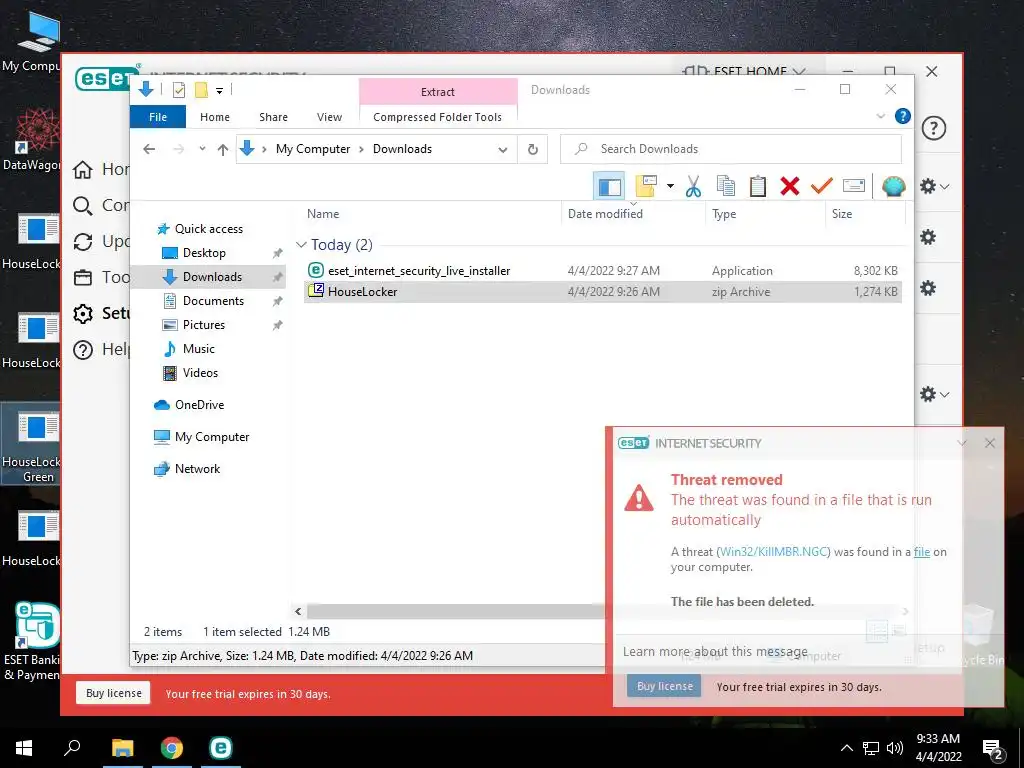1024x768 pixels.
Task: Click the Copy toolbar icon
Action: [x=726, y=186]
